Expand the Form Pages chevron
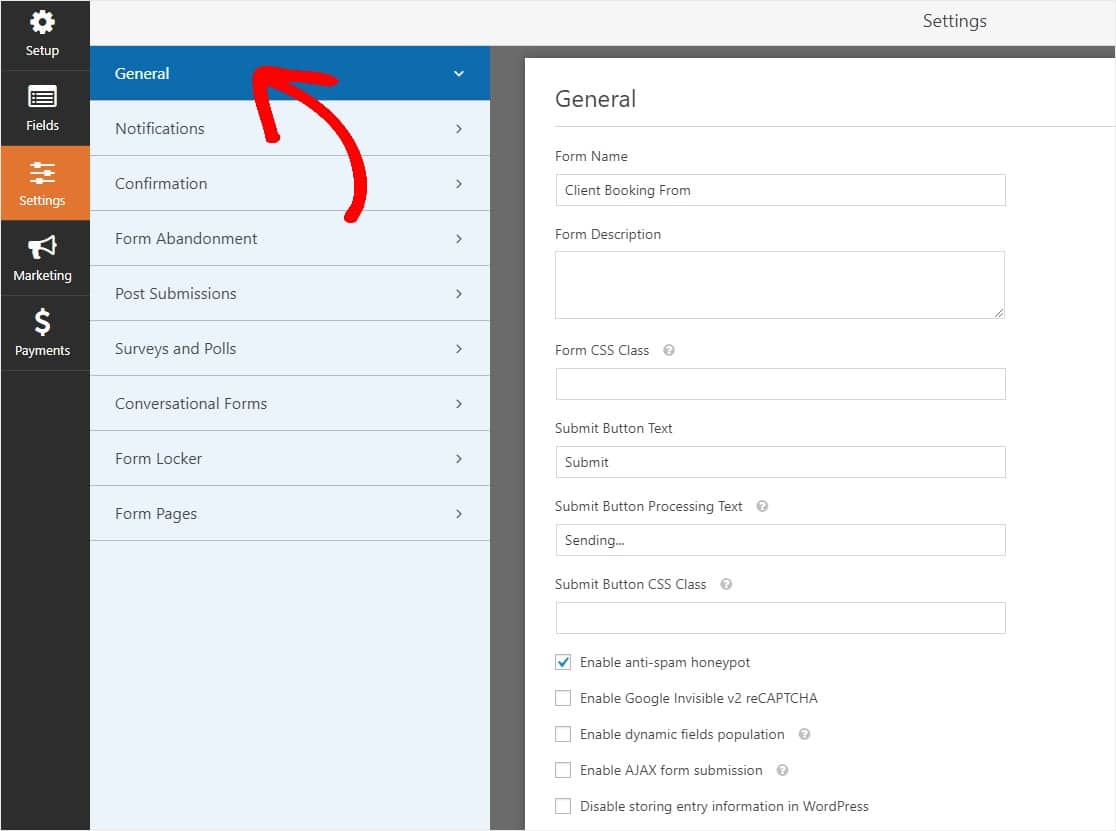Image resolution: width=1116 pixels, height=831 pixels. click(458, 514)
